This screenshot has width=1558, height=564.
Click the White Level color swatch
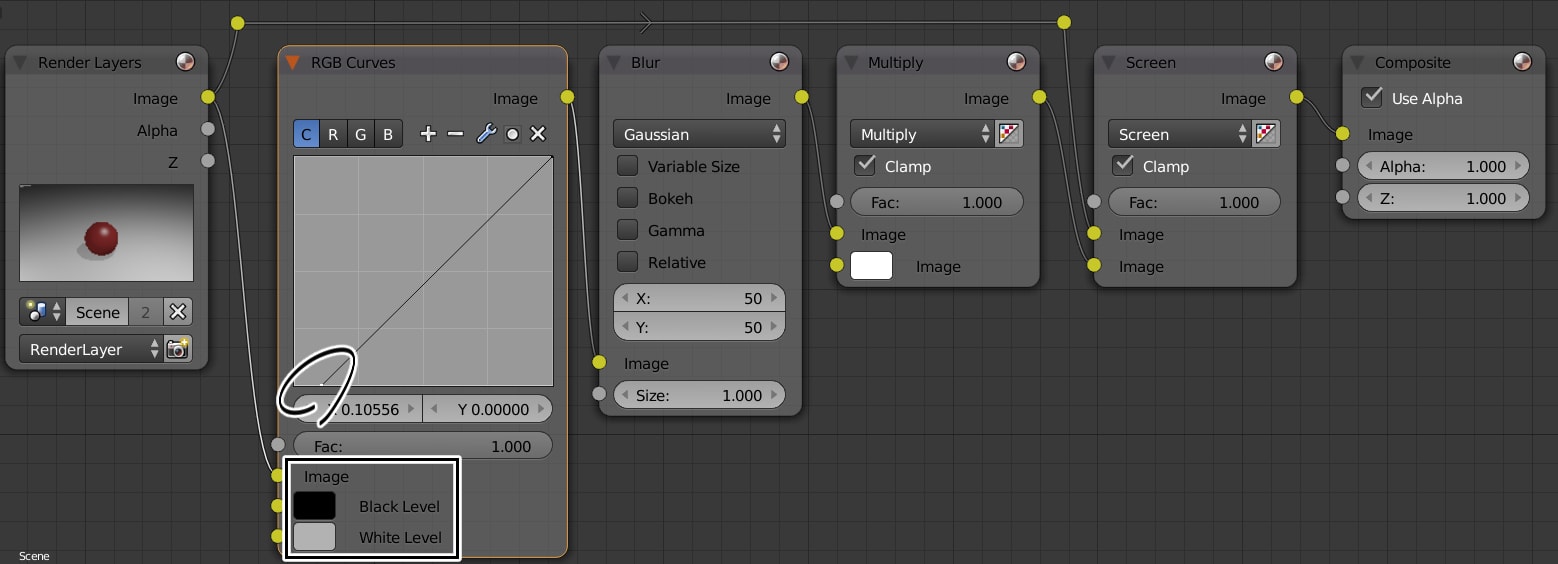pyautogui.click(x=314, y=537)
